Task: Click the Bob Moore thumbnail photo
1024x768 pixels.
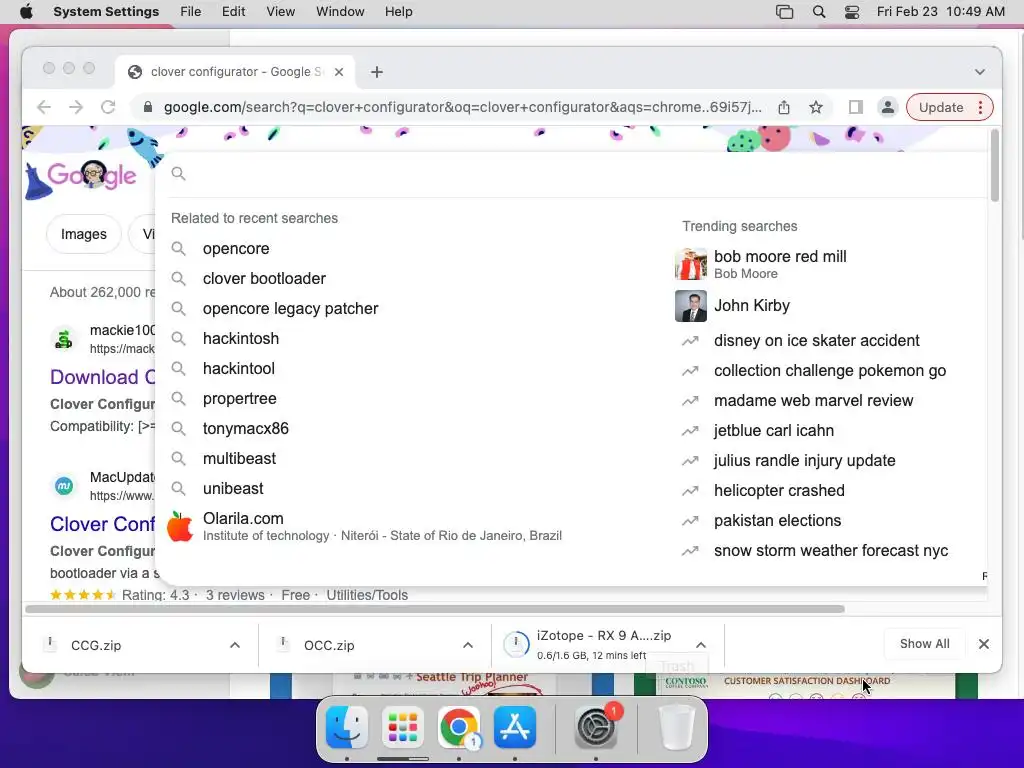Action: (691, 264)
